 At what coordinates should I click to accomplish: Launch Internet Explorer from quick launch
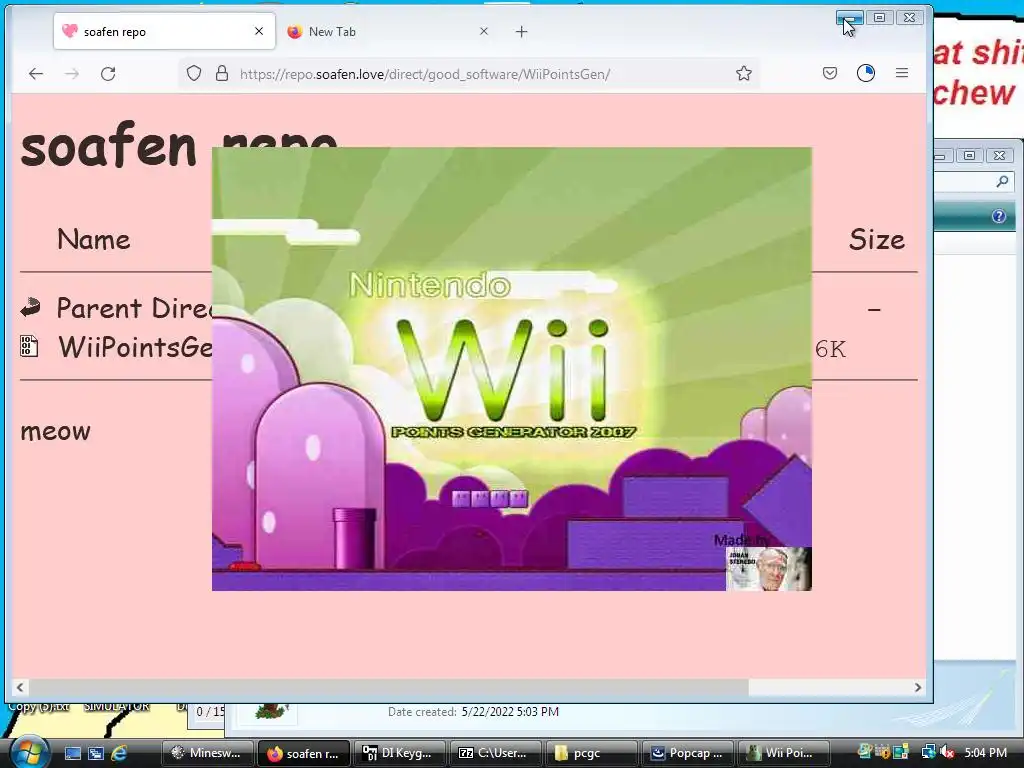119,753
